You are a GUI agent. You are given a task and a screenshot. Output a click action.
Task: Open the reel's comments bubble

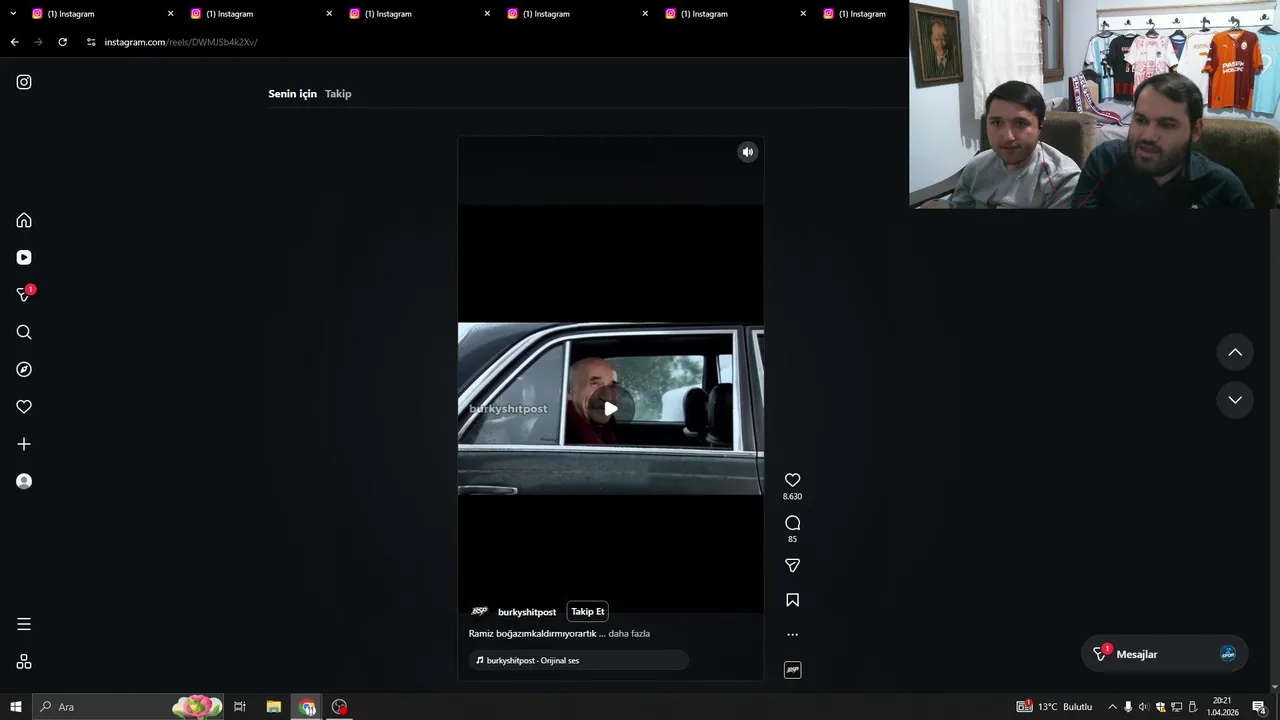pyautogui.click(x=792, y=522)
